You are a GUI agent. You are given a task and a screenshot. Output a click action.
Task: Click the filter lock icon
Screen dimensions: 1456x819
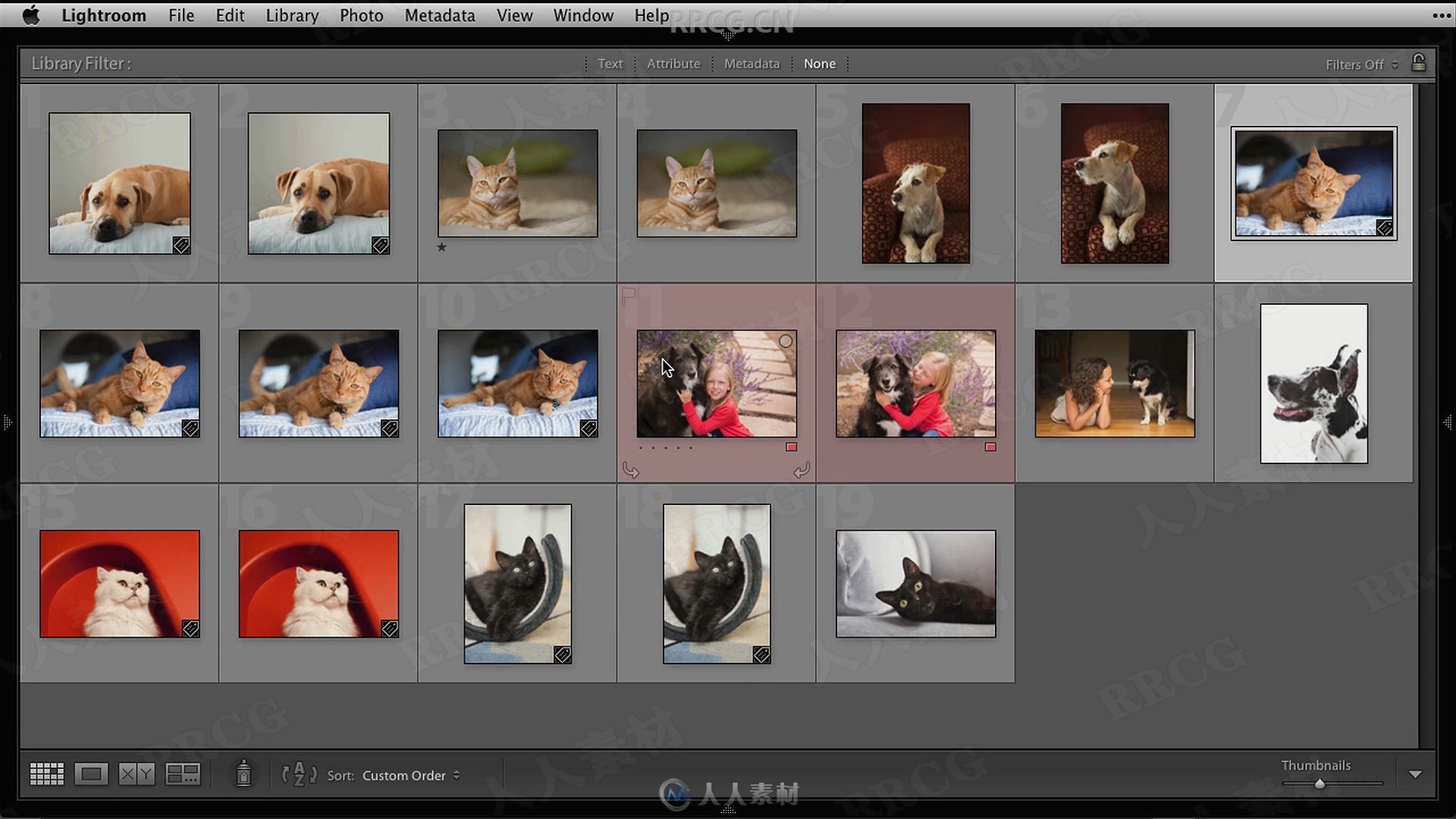click(x=1418, y=63)
